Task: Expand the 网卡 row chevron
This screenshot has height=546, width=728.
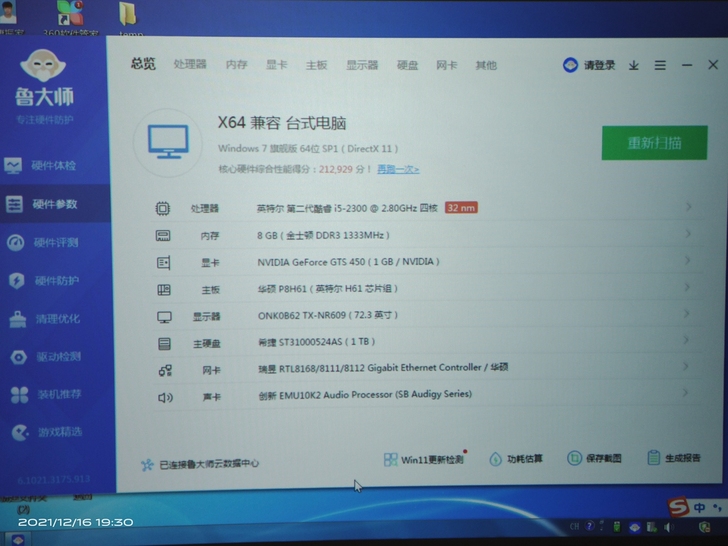Action: coord(686,367)
